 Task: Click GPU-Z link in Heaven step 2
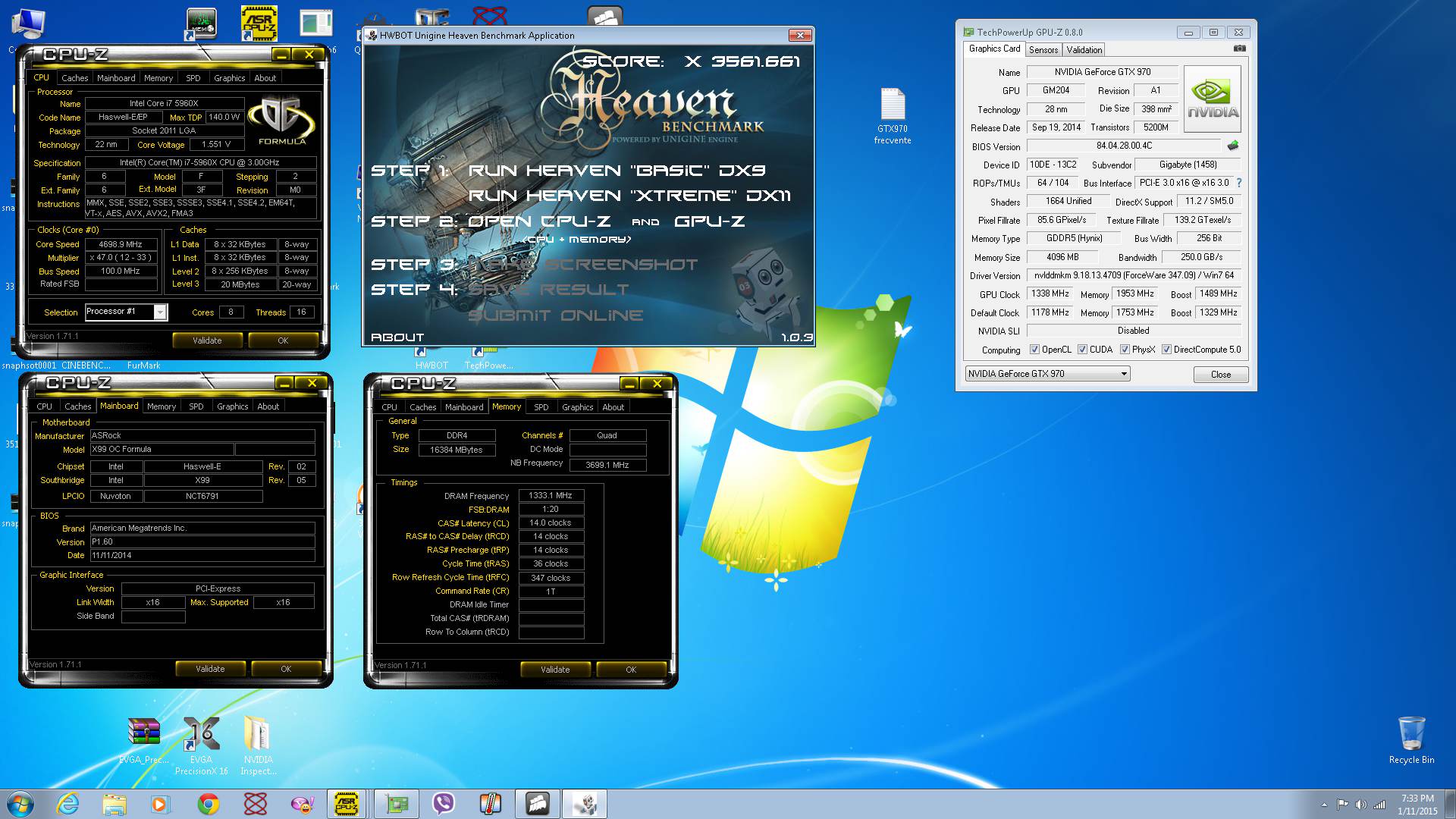coord(710,221)
